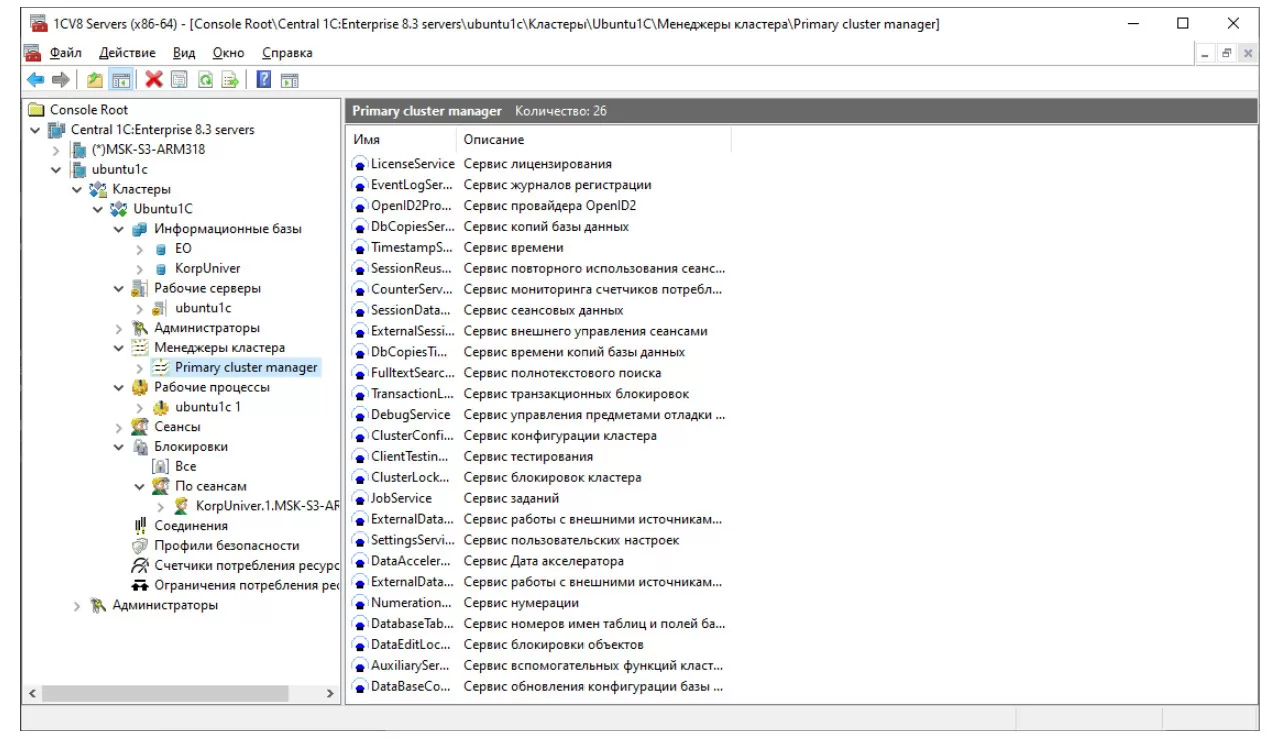
Task: Expand the Primary cluster manager node
Action: 140,368
